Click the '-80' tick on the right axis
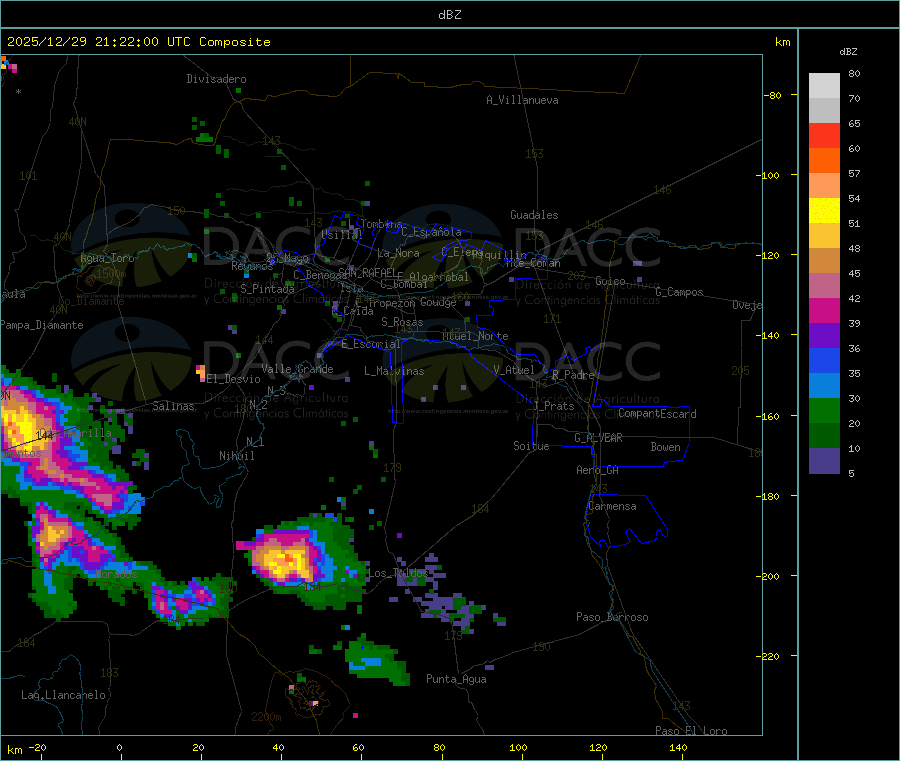Image resolution: width=900 pixels, height=761 pixels. point(772,95)
